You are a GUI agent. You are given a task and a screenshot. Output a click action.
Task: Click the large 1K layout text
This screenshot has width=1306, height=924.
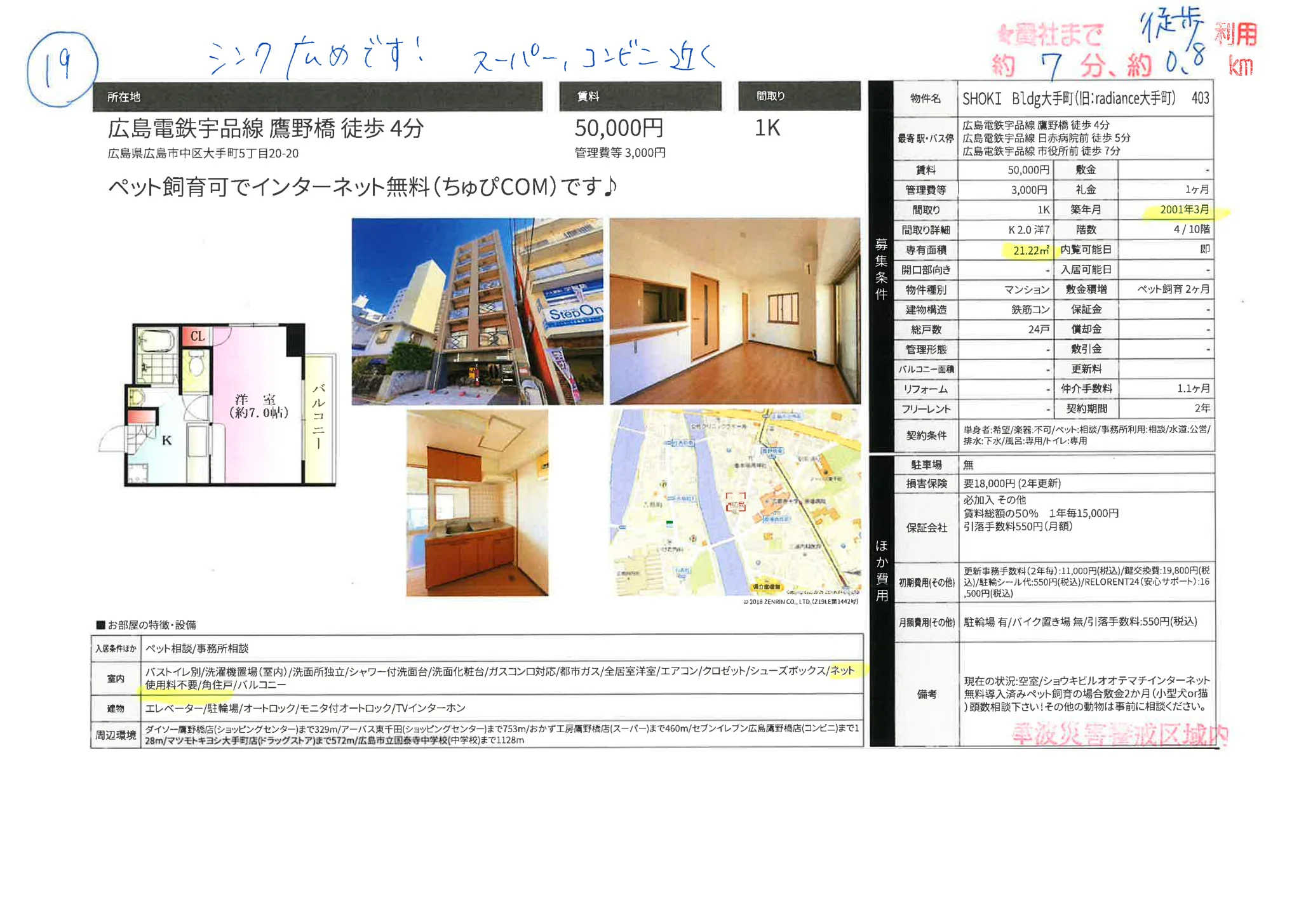pos(767,128)
